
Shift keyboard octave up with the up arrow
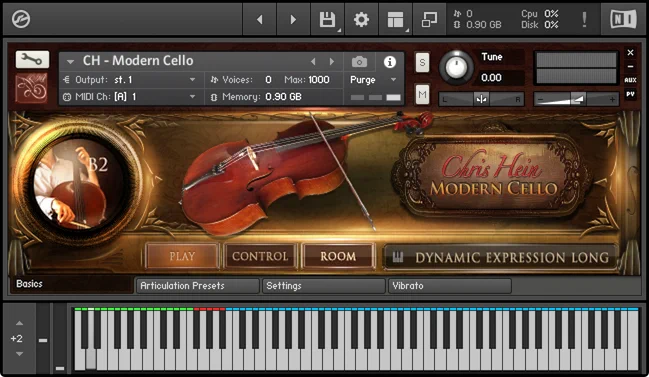click(19, 323)
